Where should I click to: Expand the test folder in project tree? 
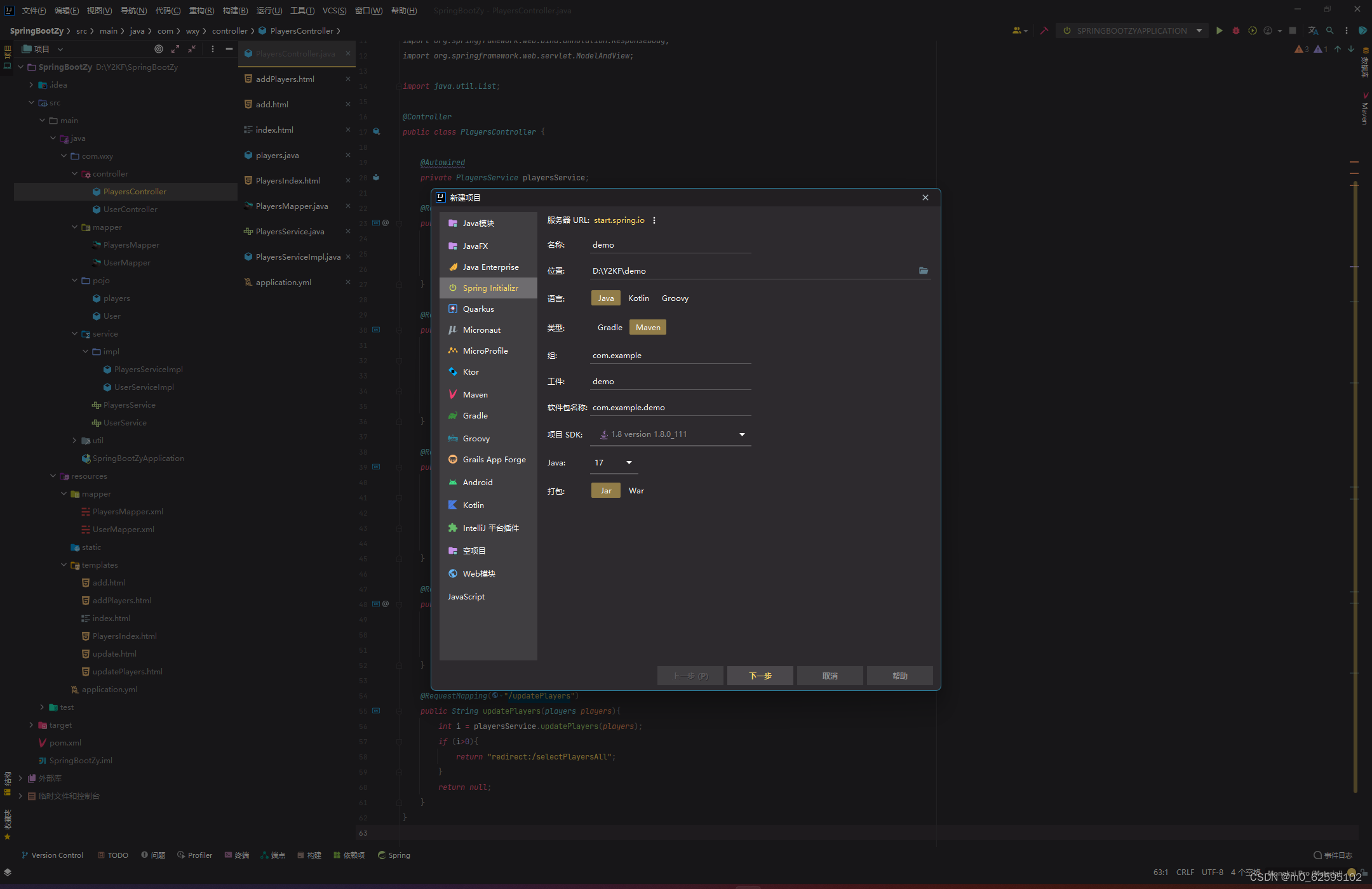(x=42, y=707)
